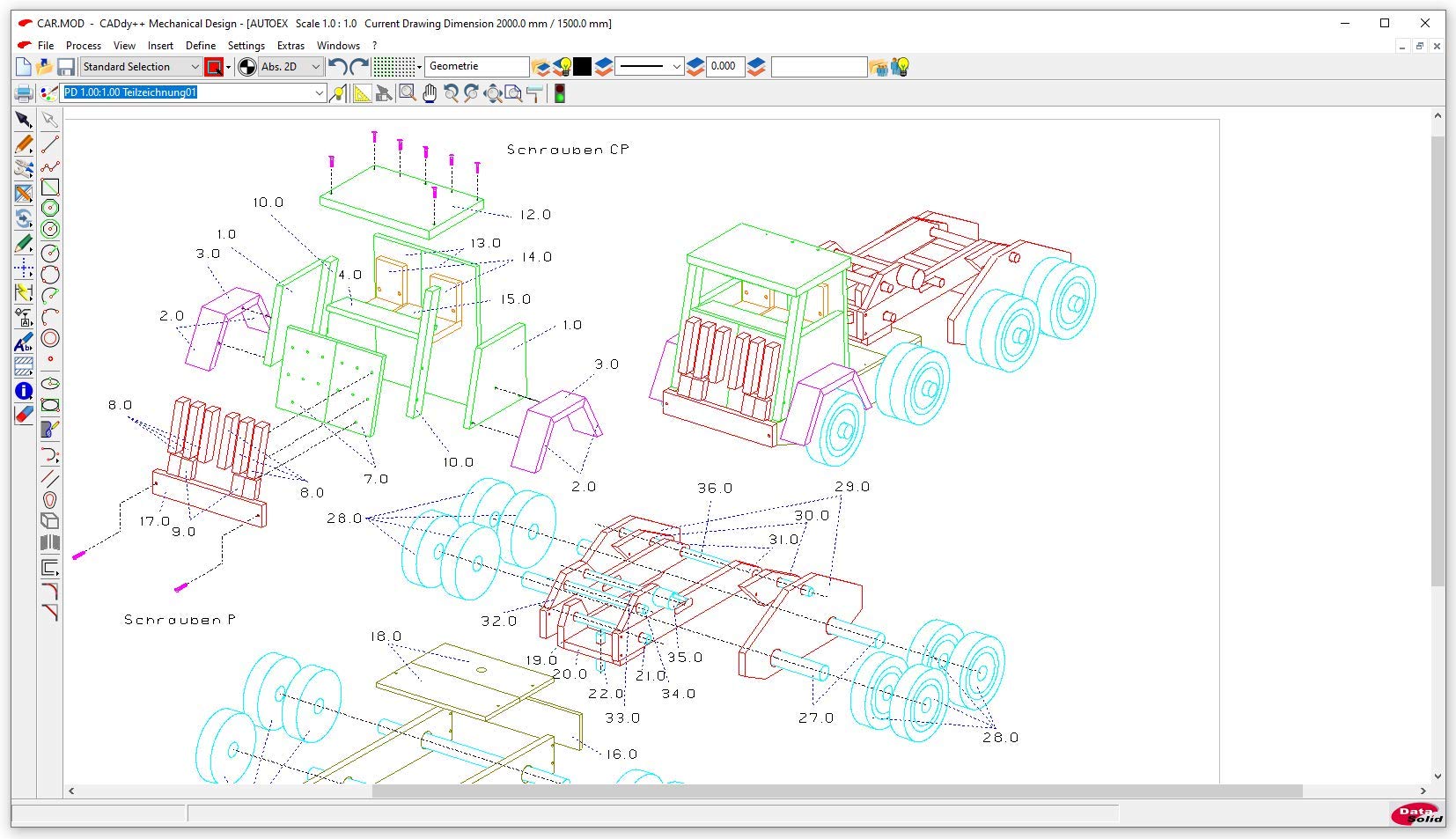
Task: Click the Data Solid logo button
Action: coord(1416,814)
